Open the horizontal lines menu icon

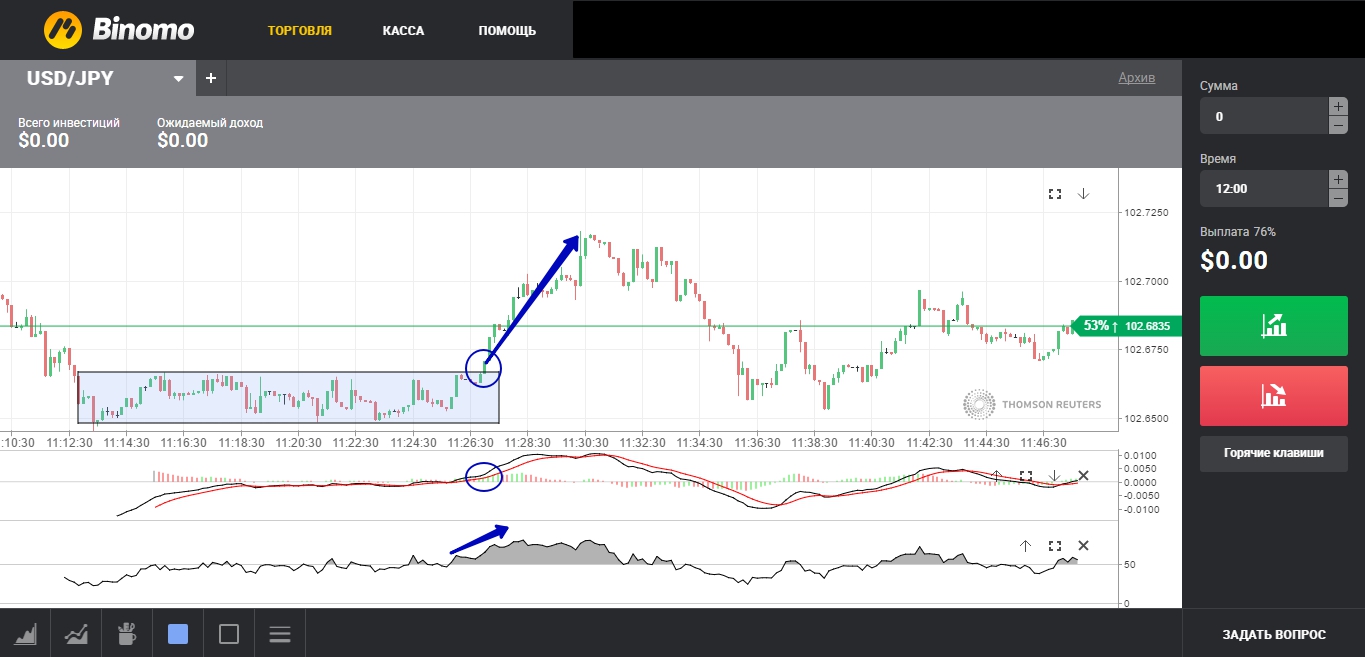click(280, 633)
